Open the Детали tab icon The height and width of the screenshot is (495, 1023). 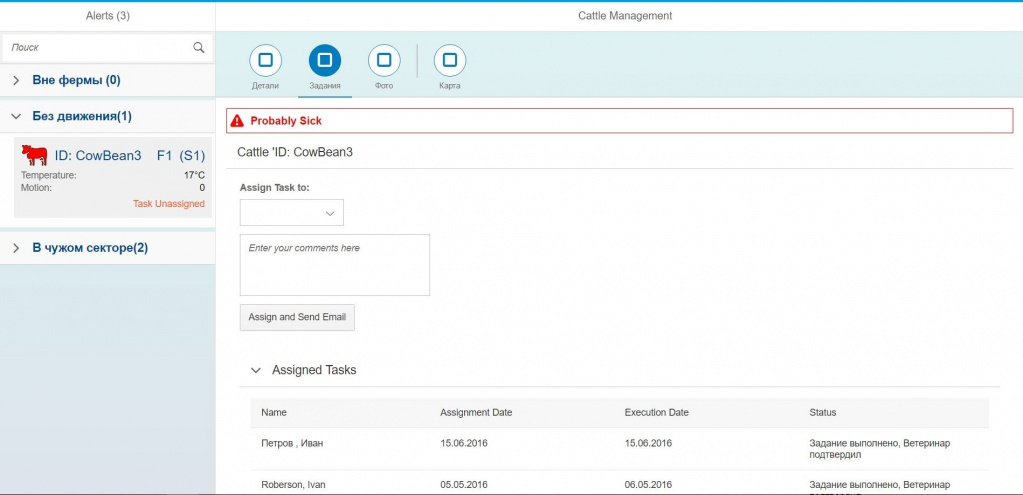(x=265, y=61)
